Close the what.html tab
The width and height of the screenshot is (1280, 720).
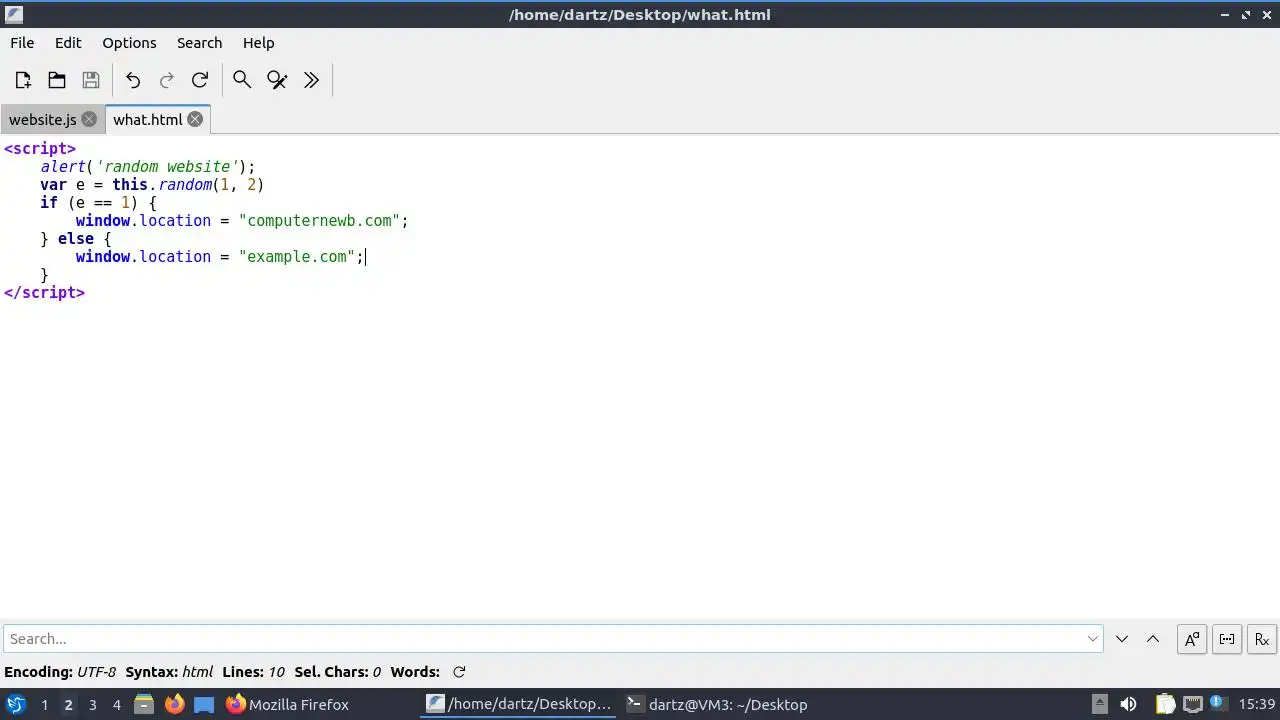click(195, 119)
